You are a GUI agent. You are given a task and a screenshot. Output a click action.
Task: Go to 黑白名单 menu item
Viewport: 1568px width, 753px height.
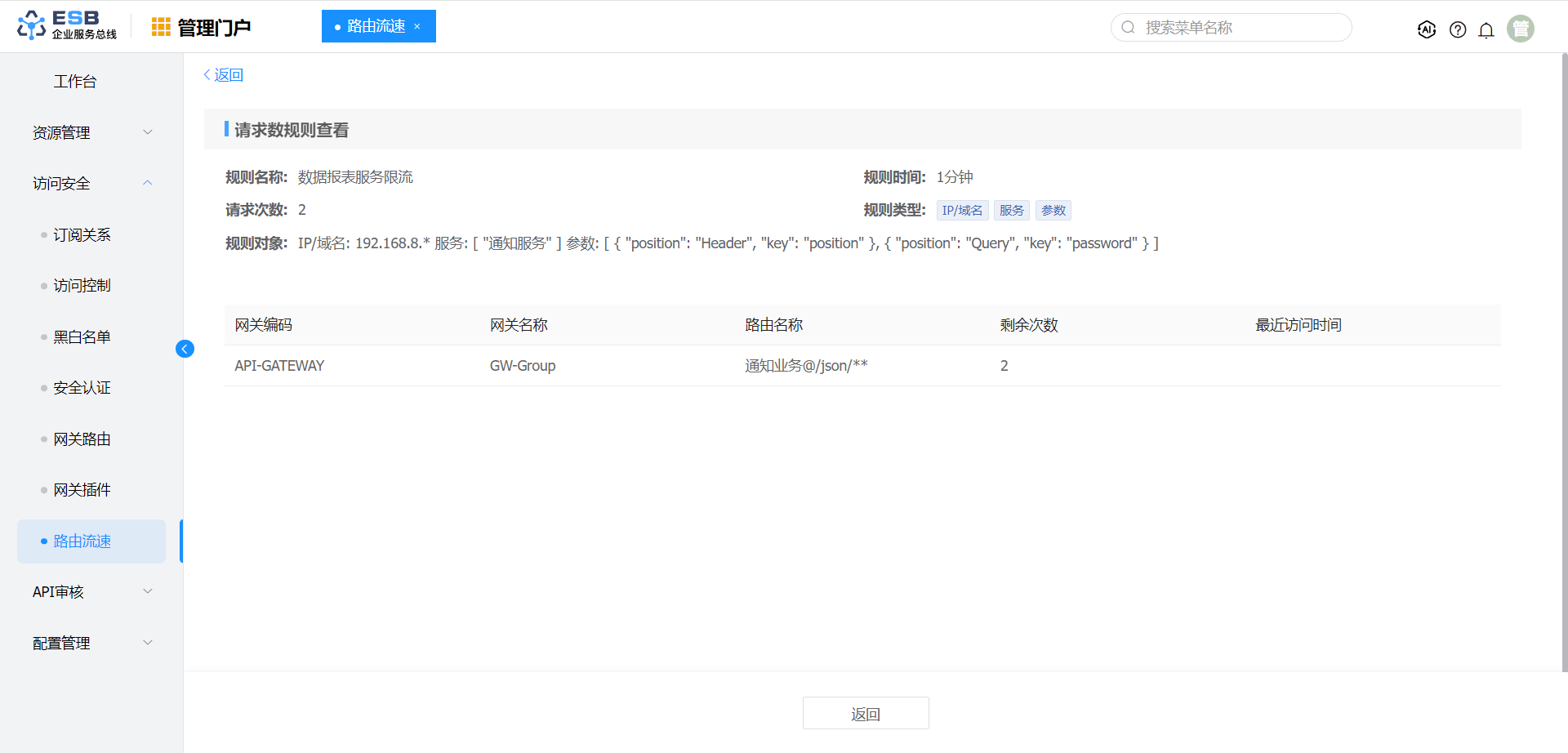(82, 336)
